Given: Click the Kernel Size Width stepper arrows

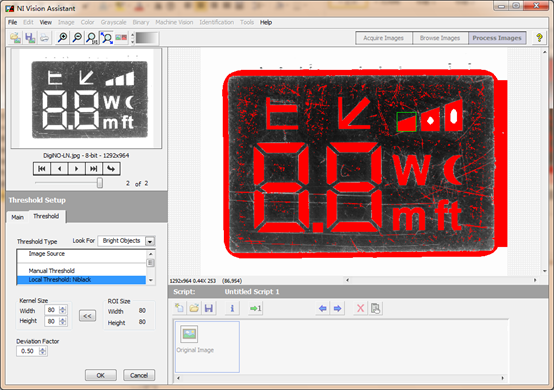Looking at the screenshot, I should tap(63, 310).
